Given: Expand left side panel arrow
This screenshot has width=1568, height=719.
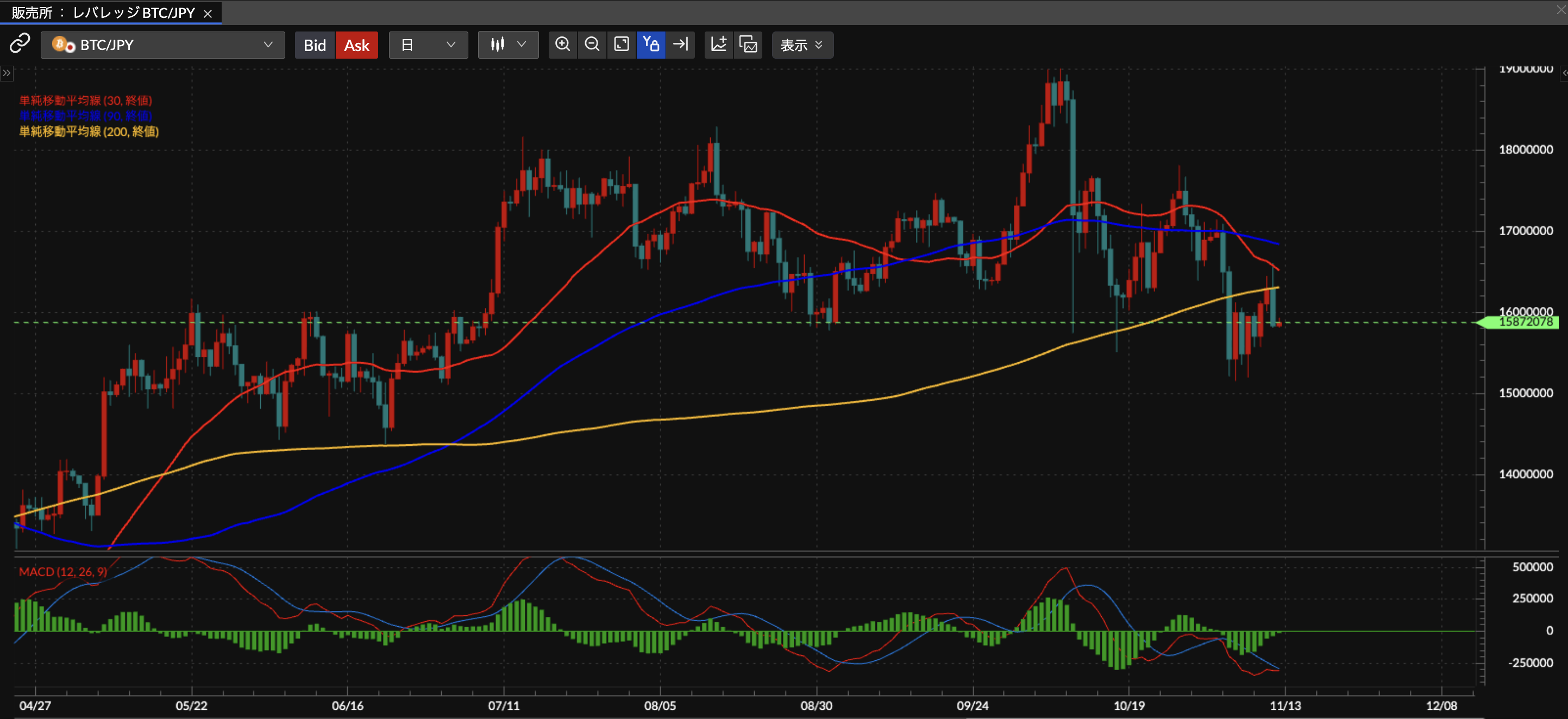Looking at the screenshot, I should point(6,73).
